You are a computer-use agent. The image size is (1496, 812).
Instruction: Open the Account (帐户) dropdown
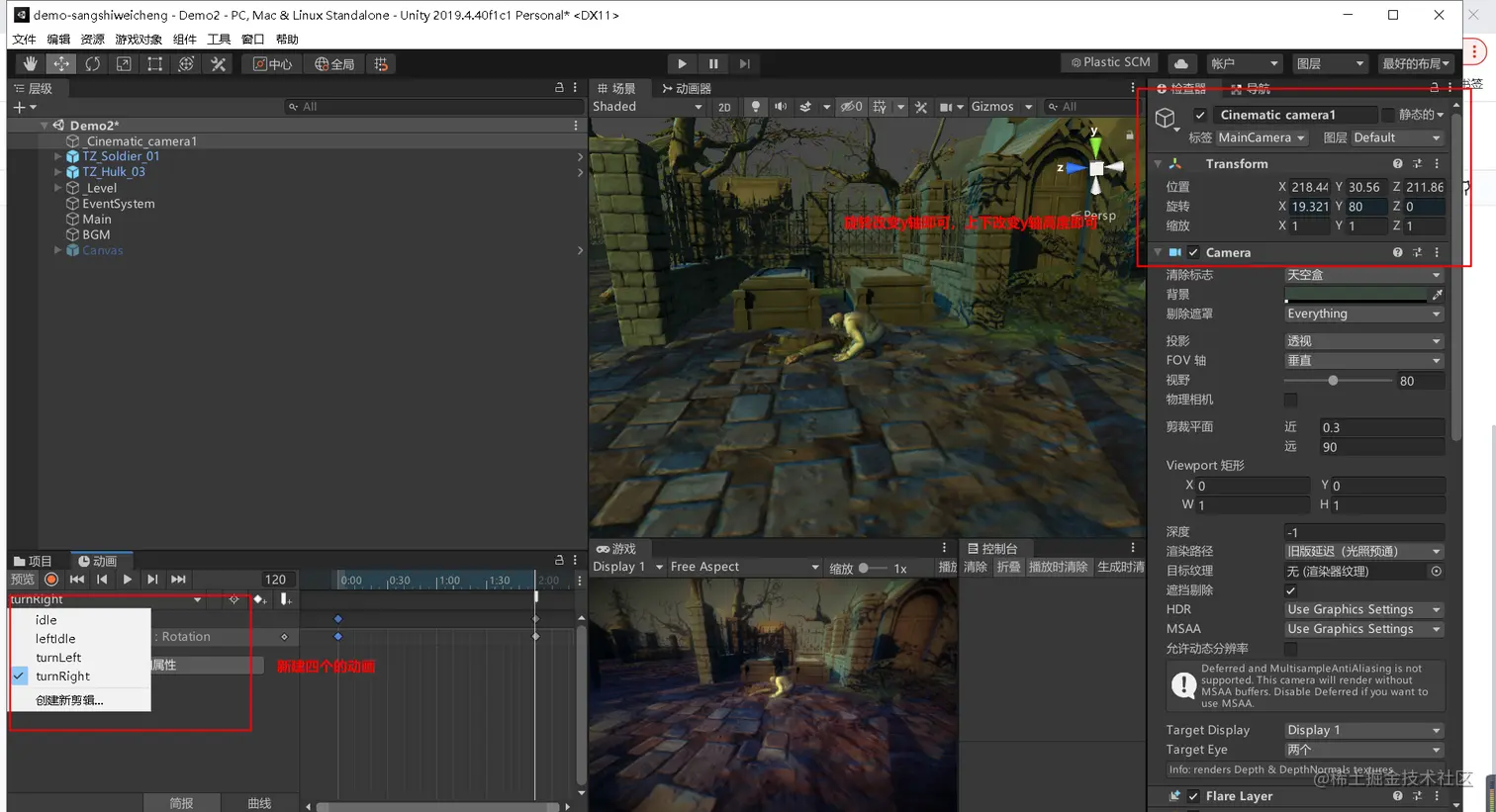1245,63
